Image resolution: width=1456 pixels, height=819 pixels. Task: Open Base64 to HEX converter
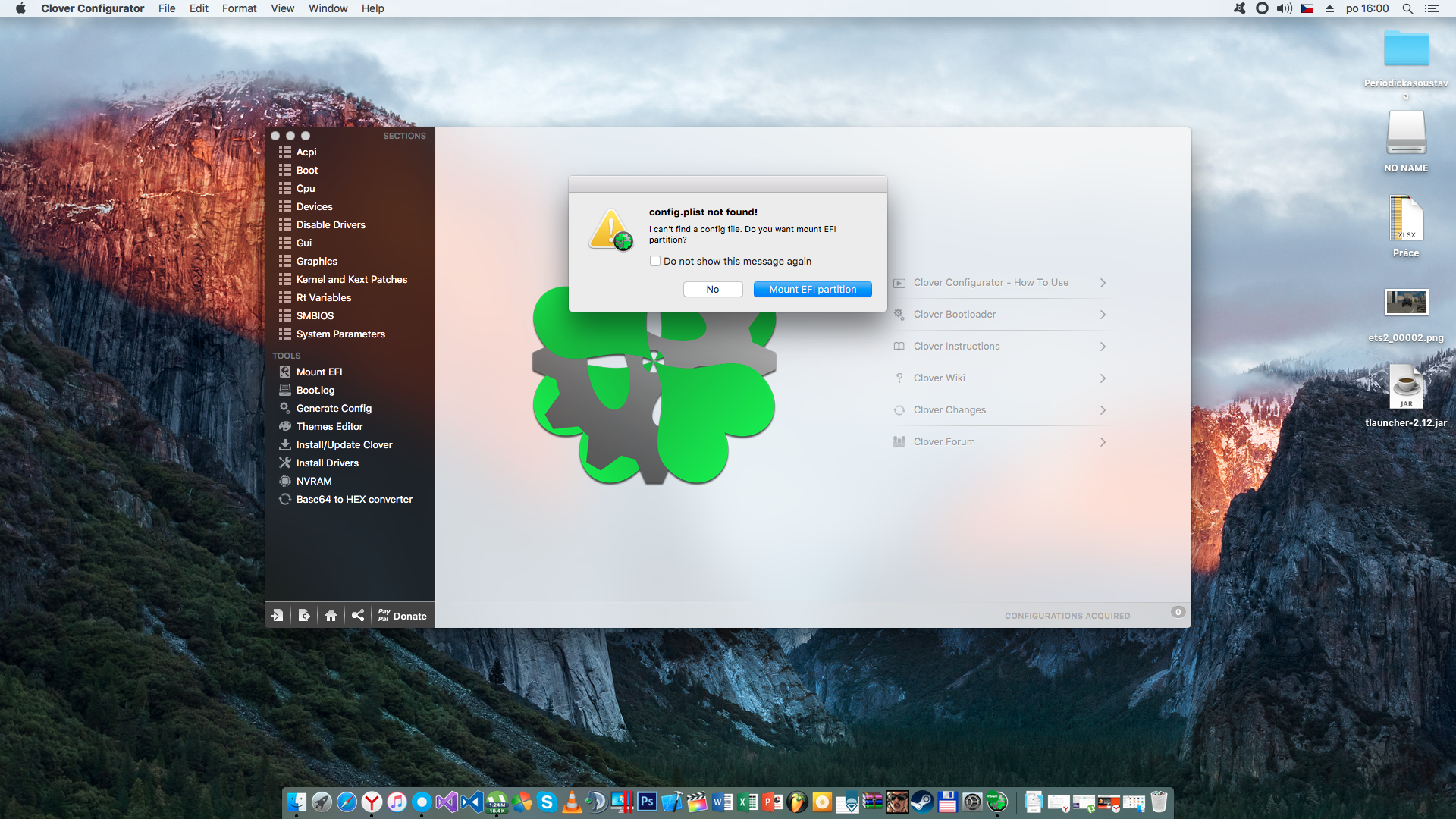coord(353,499)
